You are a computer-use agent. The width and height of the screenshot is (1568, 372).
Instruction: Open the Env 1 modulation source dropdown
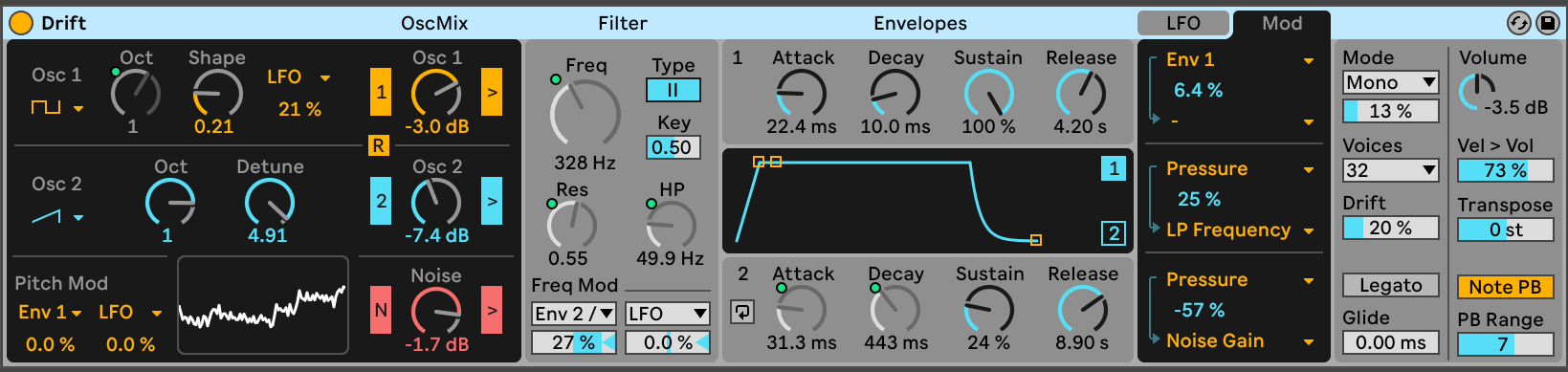[1240, 60]
